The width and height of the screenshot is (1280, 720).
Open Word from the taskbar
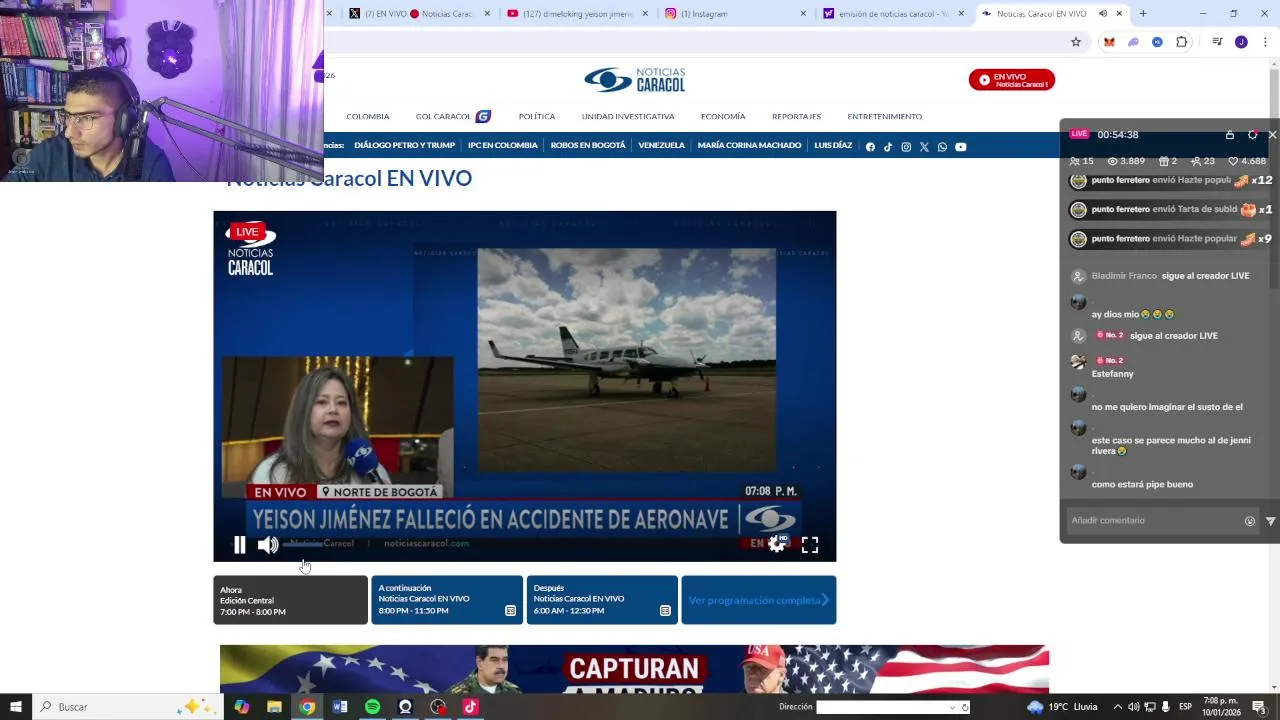tap(340, 707)
